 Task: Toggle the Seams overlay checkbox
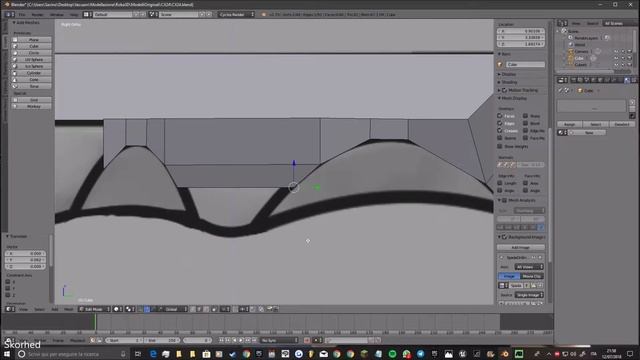pos(500,138)
